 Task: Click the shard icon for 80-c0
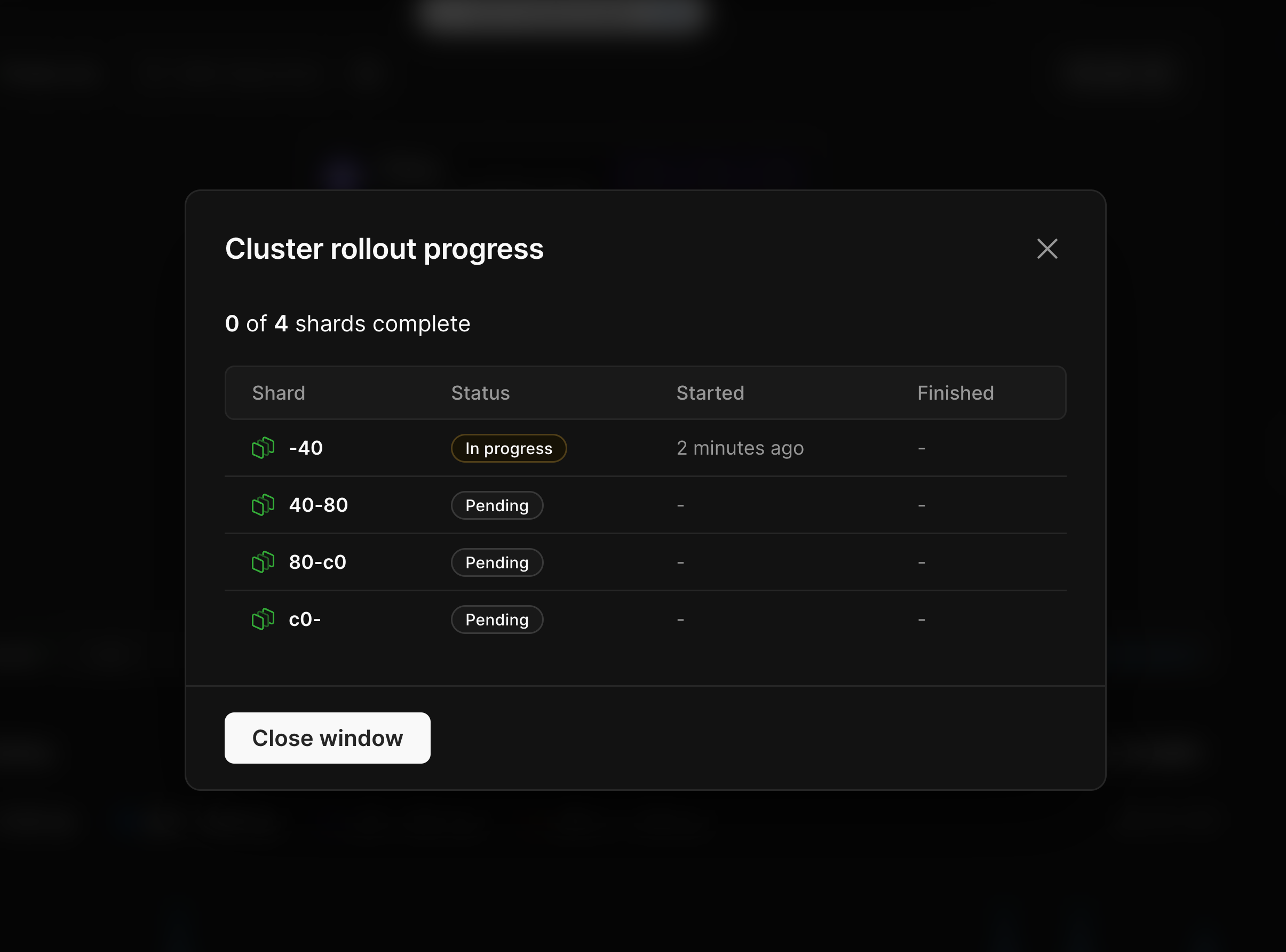263,562
